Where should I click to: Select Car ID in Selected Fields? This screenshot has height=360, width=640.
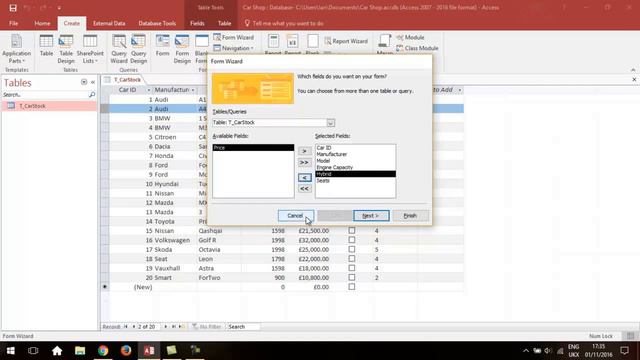[x=355, y=148]
